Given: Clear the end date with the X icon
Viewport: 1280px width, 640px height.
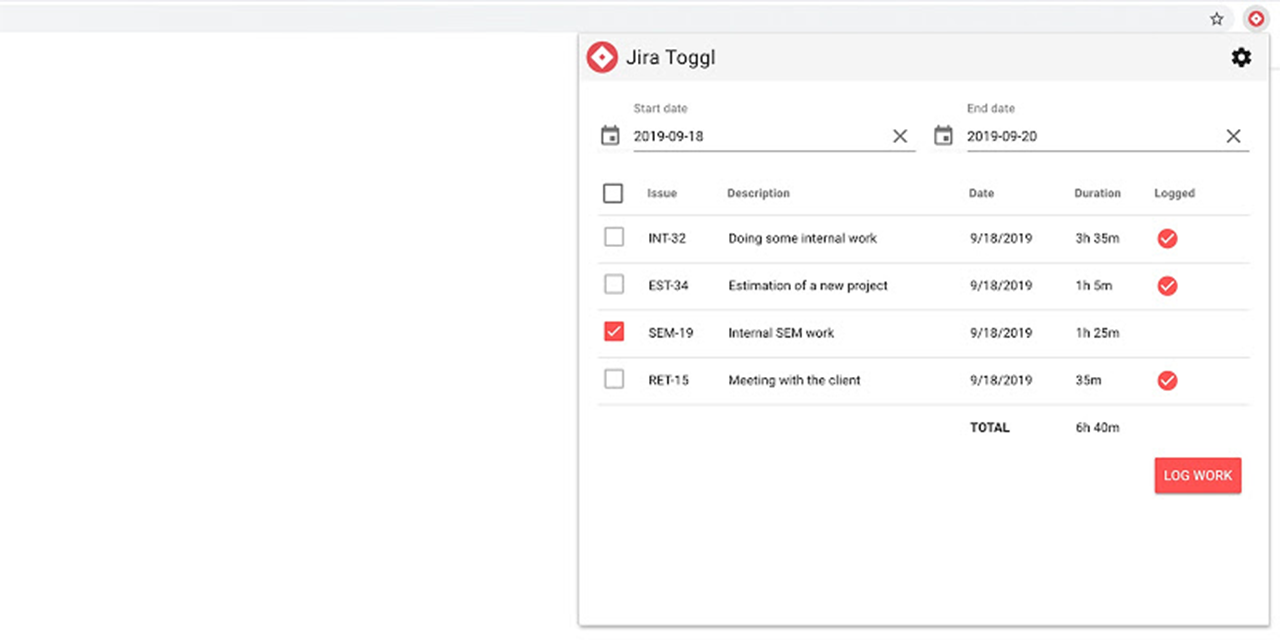Looking at the screenshot, I should pos(1233,135).
